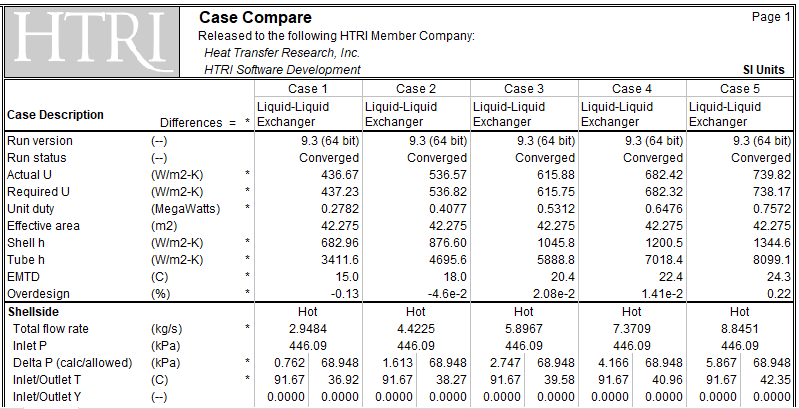
Task: Click Overdesign value 2.08e-2
Action: click(x=553, y=294)
